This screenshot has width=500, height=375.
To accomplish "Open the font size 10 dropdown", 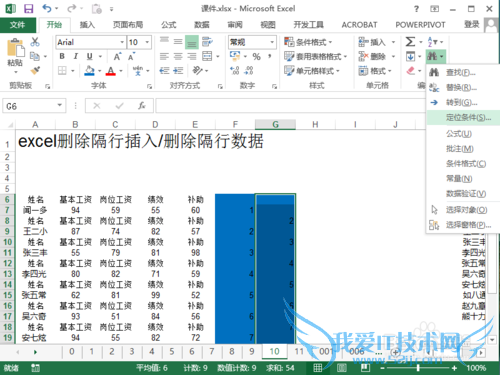I will 147,42.
